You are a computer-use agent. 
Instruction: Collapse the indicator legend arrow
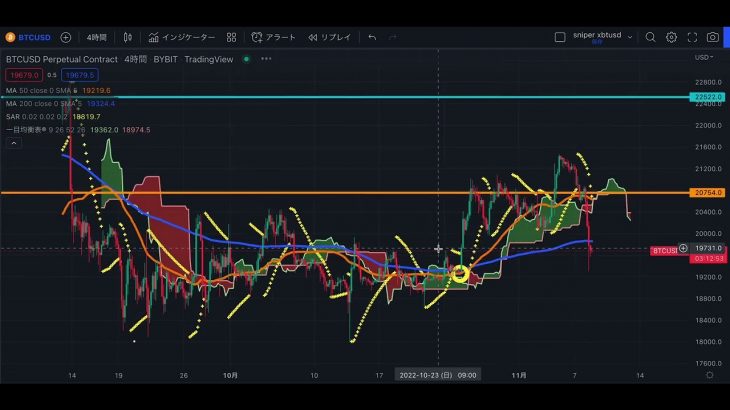14,143
